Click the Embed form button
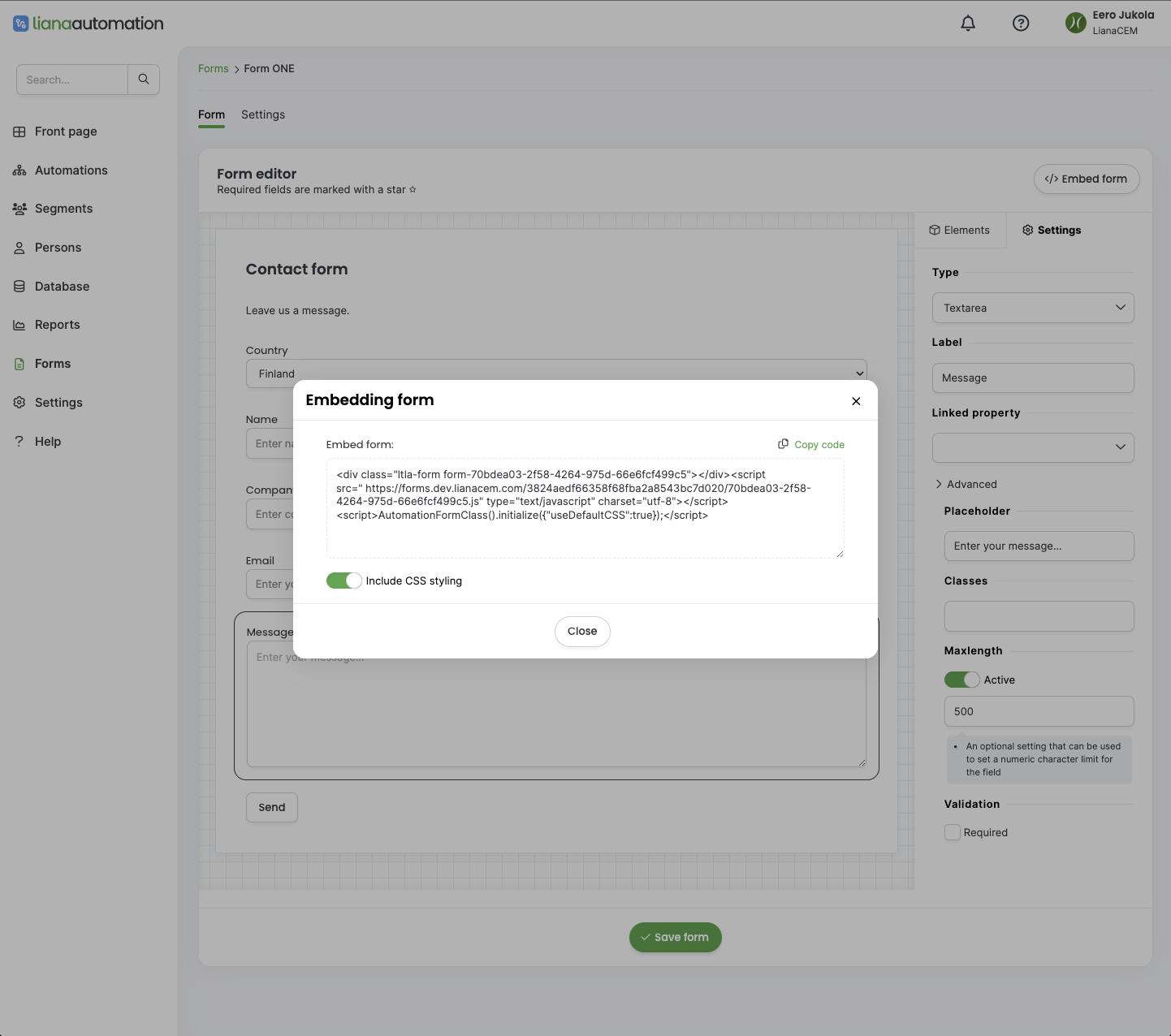 1087,179
